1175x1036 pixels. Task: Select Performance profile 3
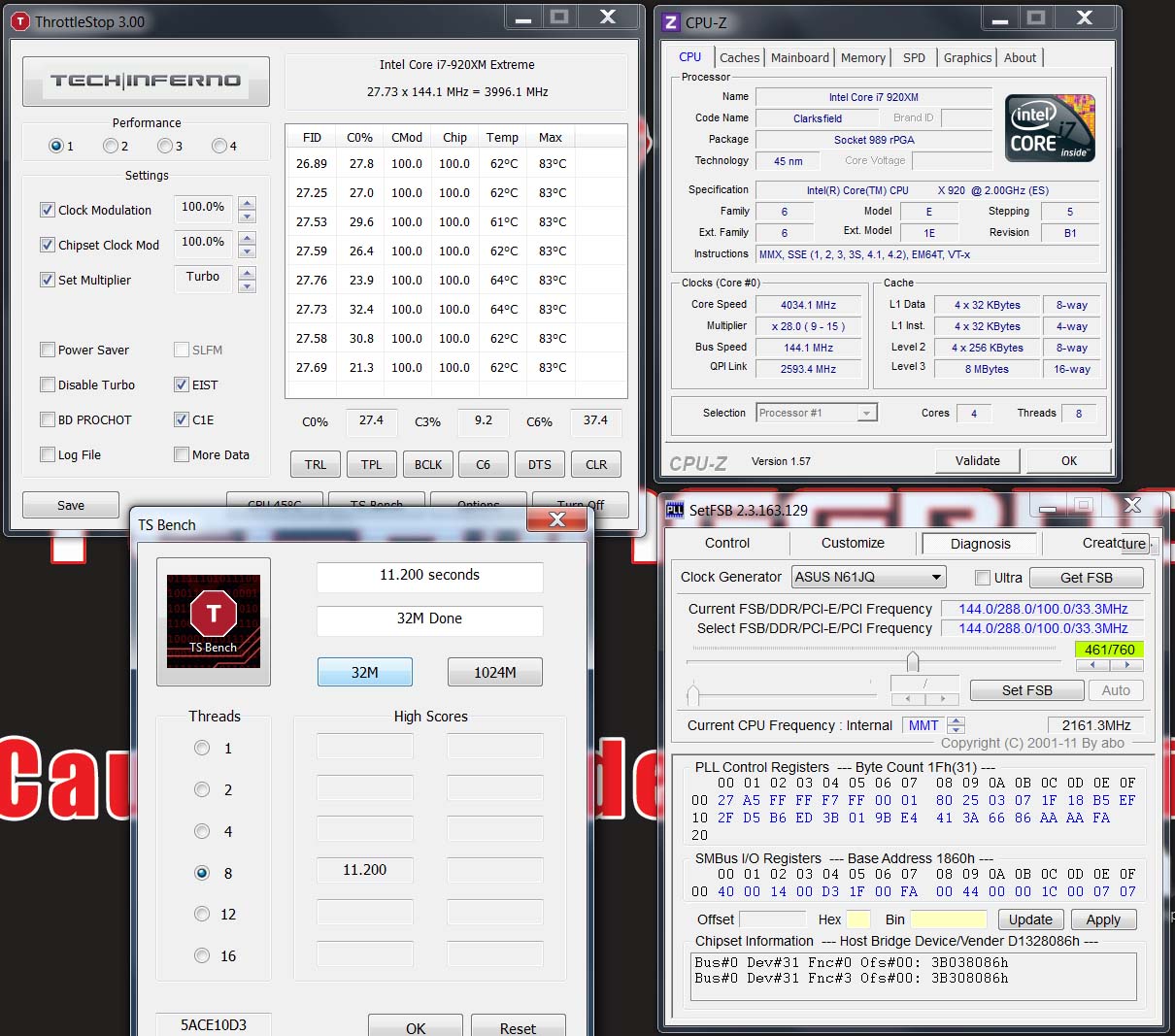(x=165, y=146)
